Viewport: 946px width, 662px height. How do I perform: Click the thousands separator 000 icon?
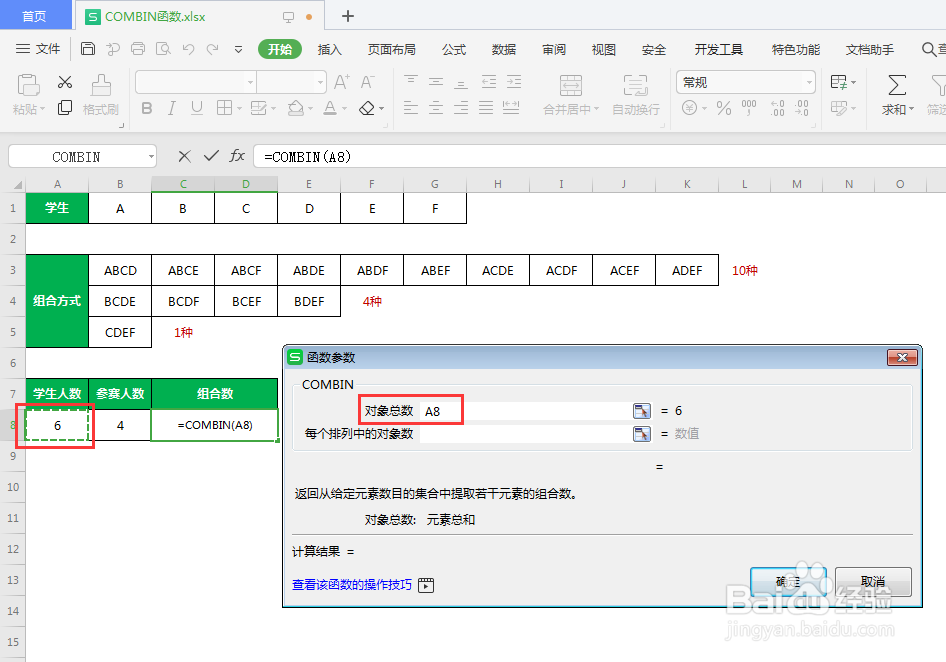749,108
